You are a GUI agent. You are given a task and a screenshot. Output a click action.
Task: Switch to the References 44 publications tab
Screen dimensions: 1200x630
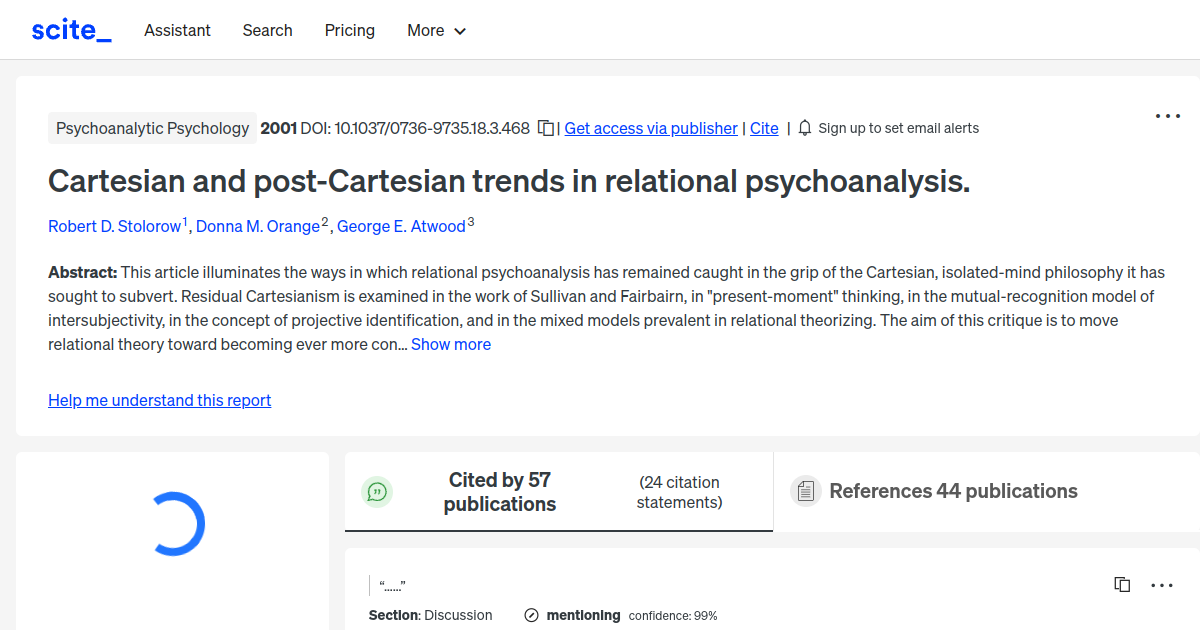click(953, 491)
